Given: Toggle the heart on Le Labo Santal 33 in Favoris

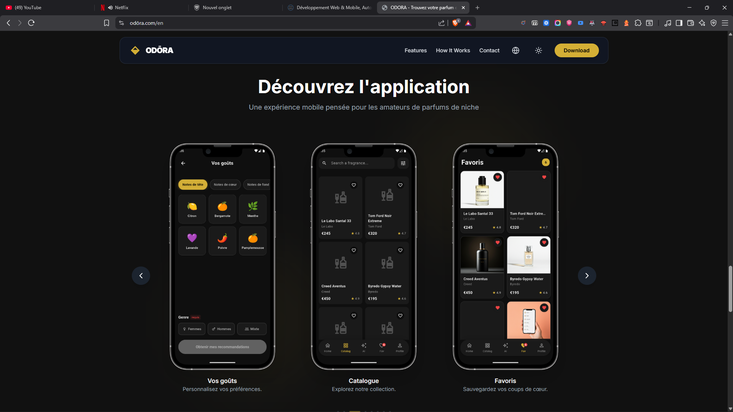Looking at the screenshot, I should pyautogui.click(x=497, y=177).
